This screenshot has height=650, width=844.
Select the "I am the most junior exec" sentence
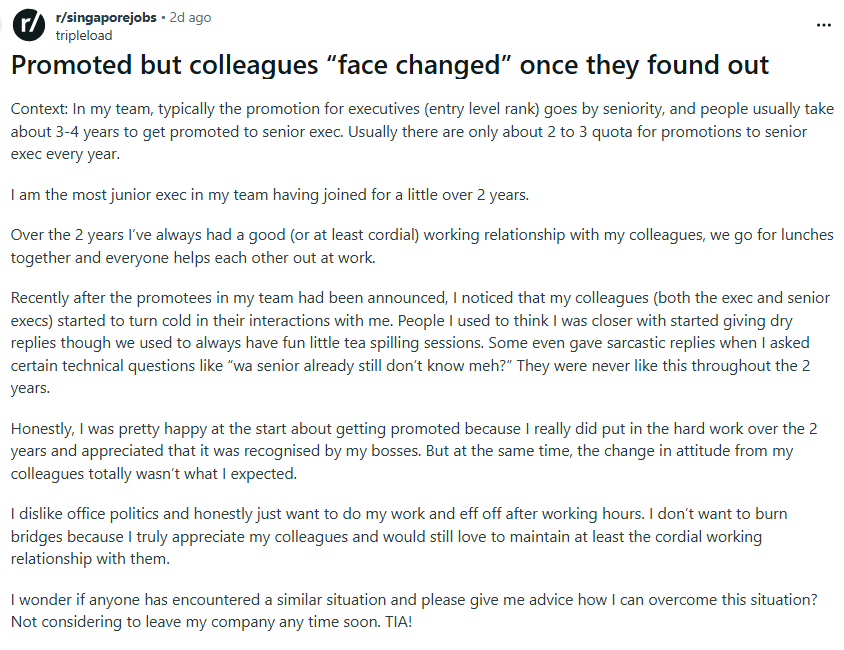(270, 195)
